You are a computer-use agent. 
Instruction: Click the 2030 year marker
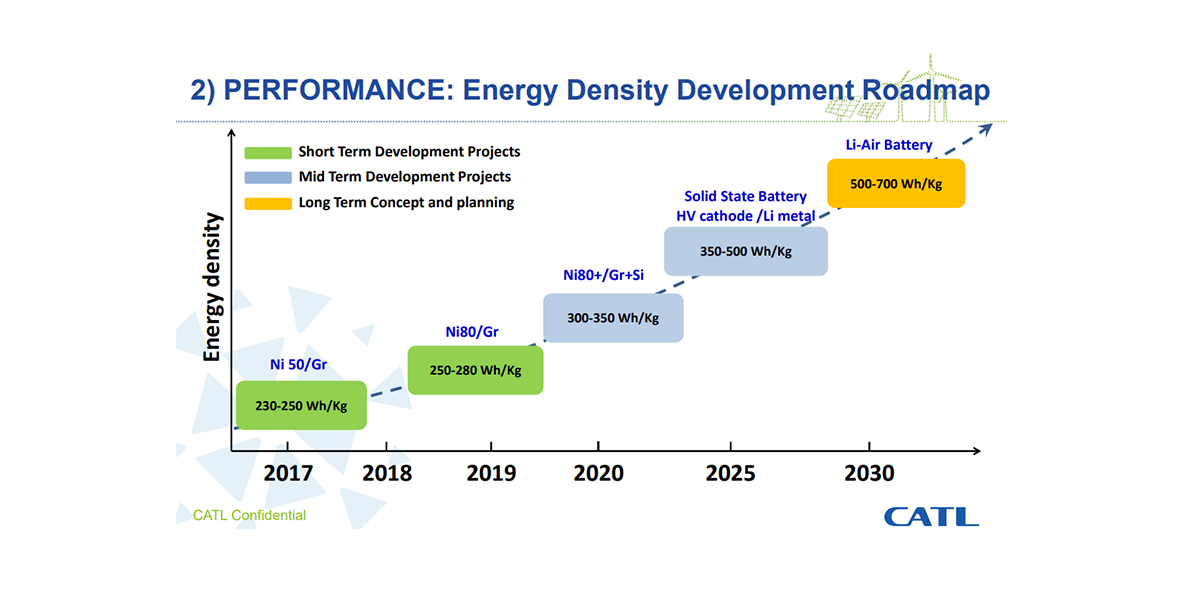[868, 473]
